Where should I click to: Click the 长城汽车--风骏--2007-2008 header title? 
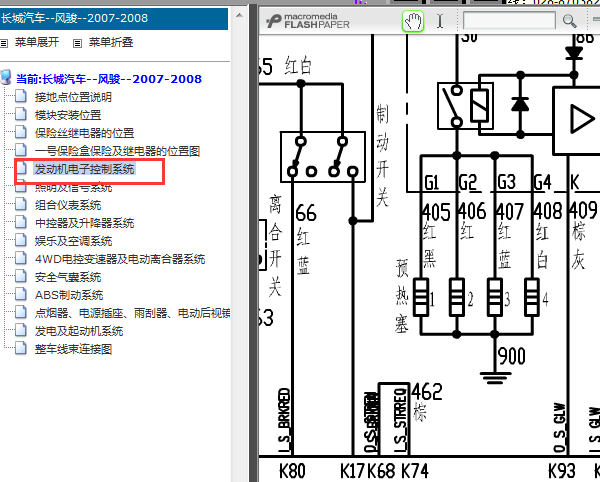point(75,18)
